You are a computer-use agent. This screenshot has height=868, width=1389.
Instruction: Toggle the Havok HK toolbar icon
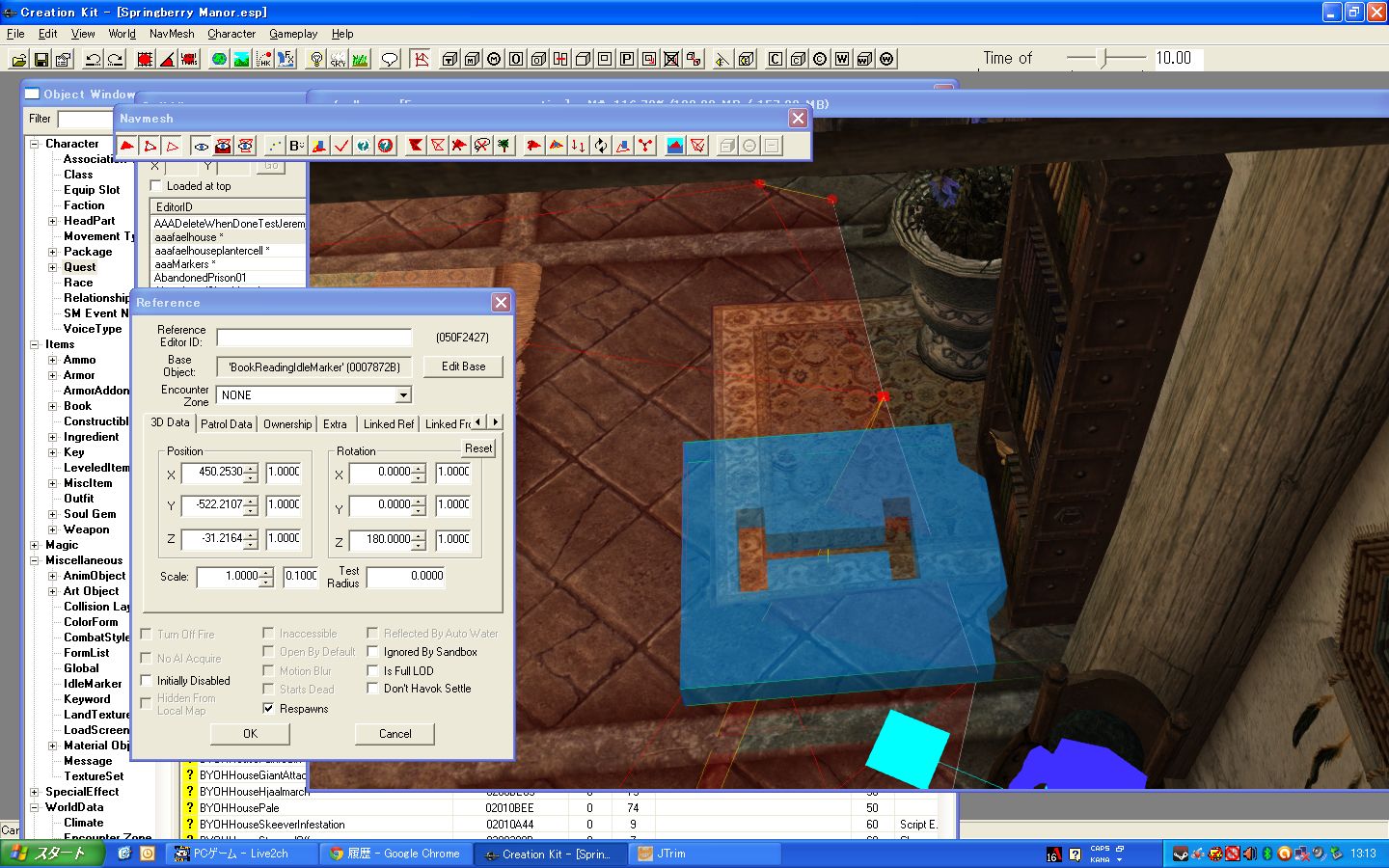pyautogui.click(x=263, y=59)
